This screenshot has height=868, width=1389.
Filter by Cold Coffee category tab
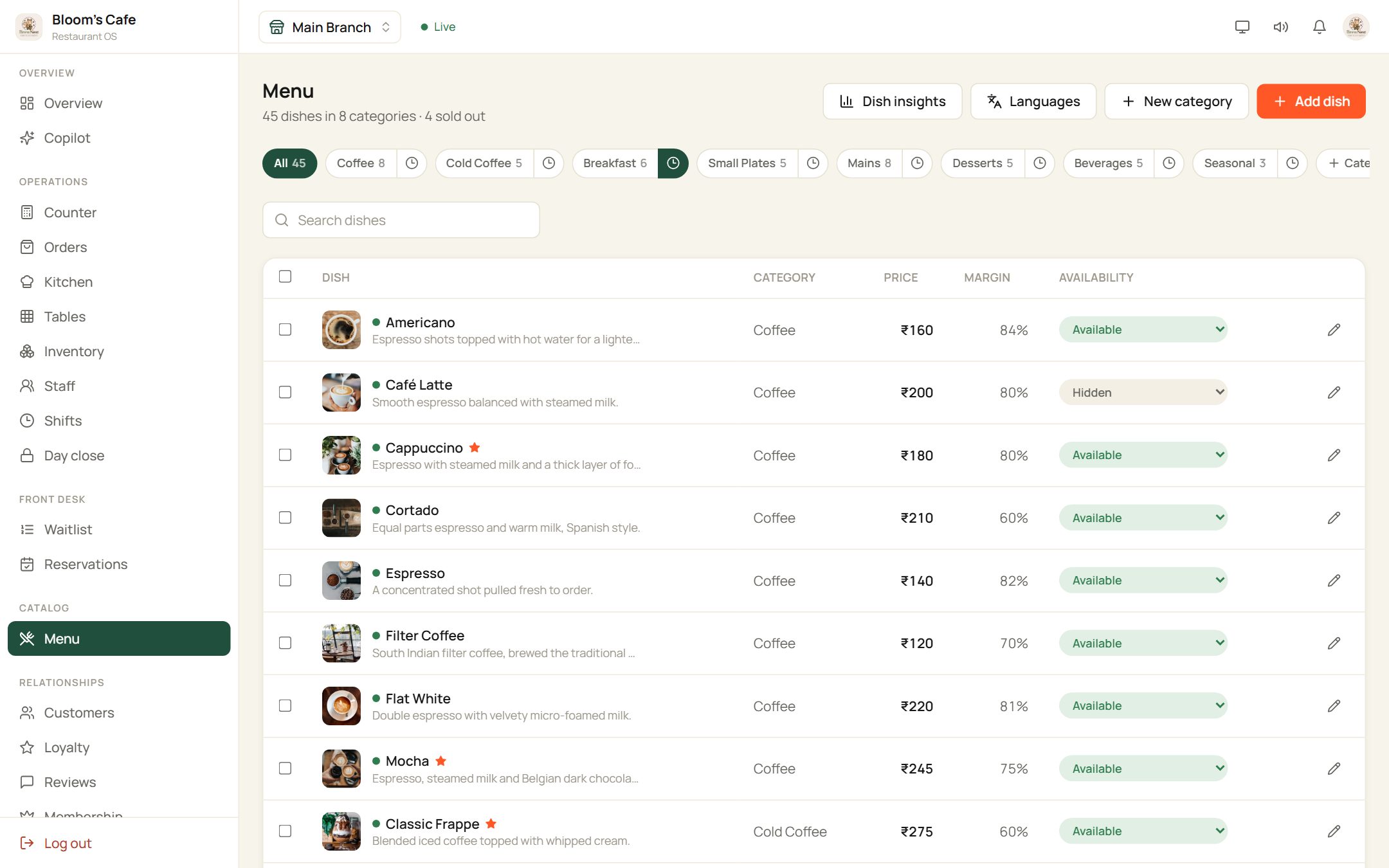pos(484,163)
